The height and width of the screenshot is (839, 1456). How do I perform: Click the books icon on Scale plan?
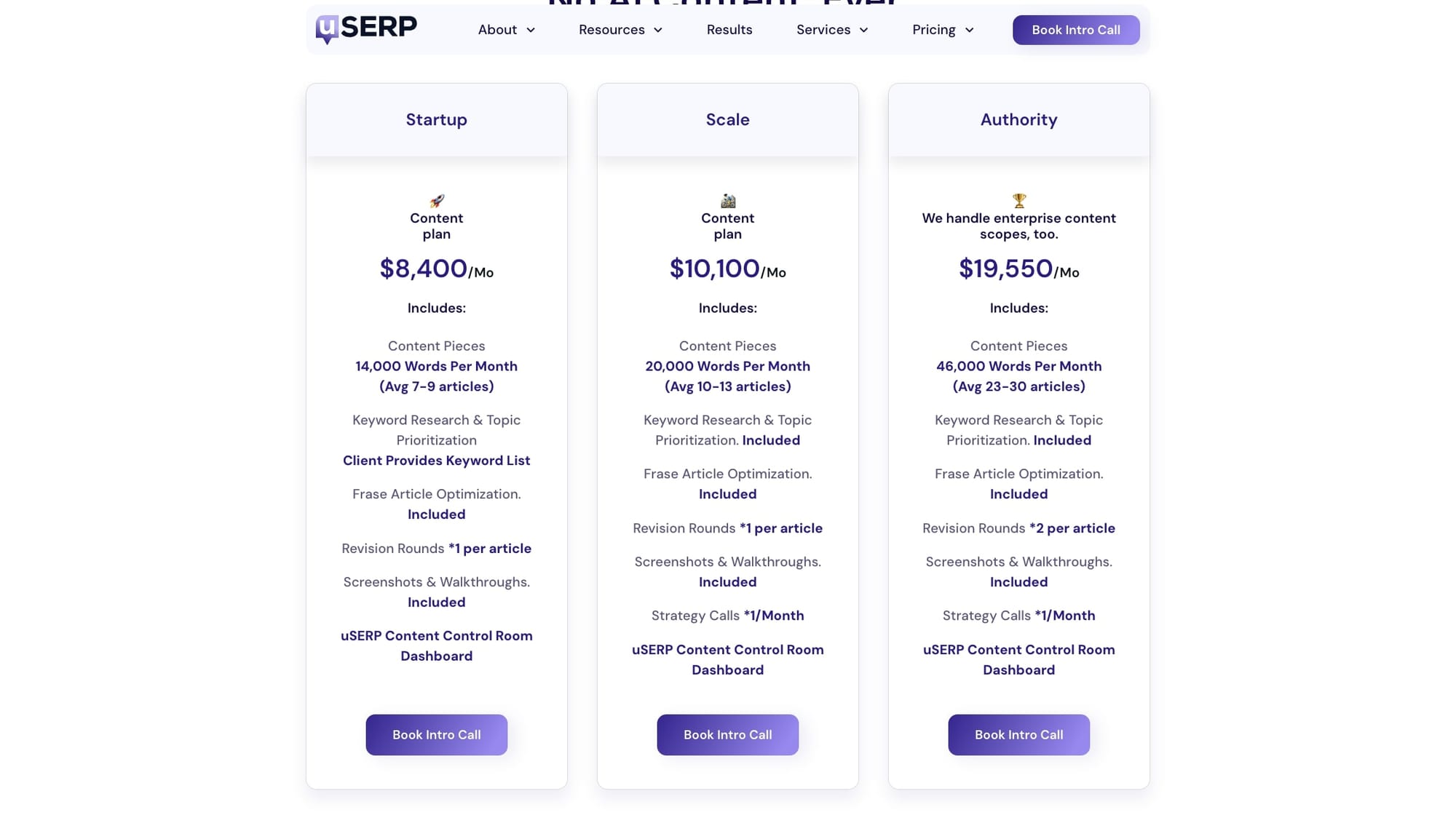(x=727, y=202)
